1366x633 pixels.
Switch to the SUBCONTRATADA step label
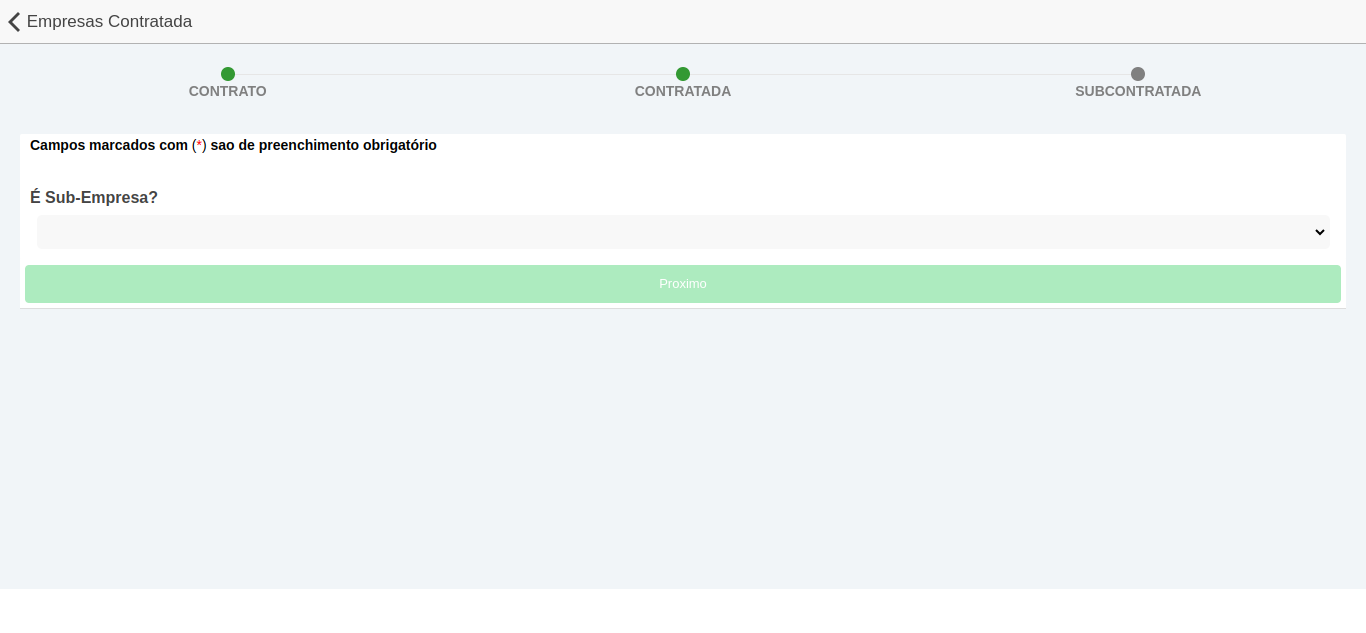[x=1138, y=91]
